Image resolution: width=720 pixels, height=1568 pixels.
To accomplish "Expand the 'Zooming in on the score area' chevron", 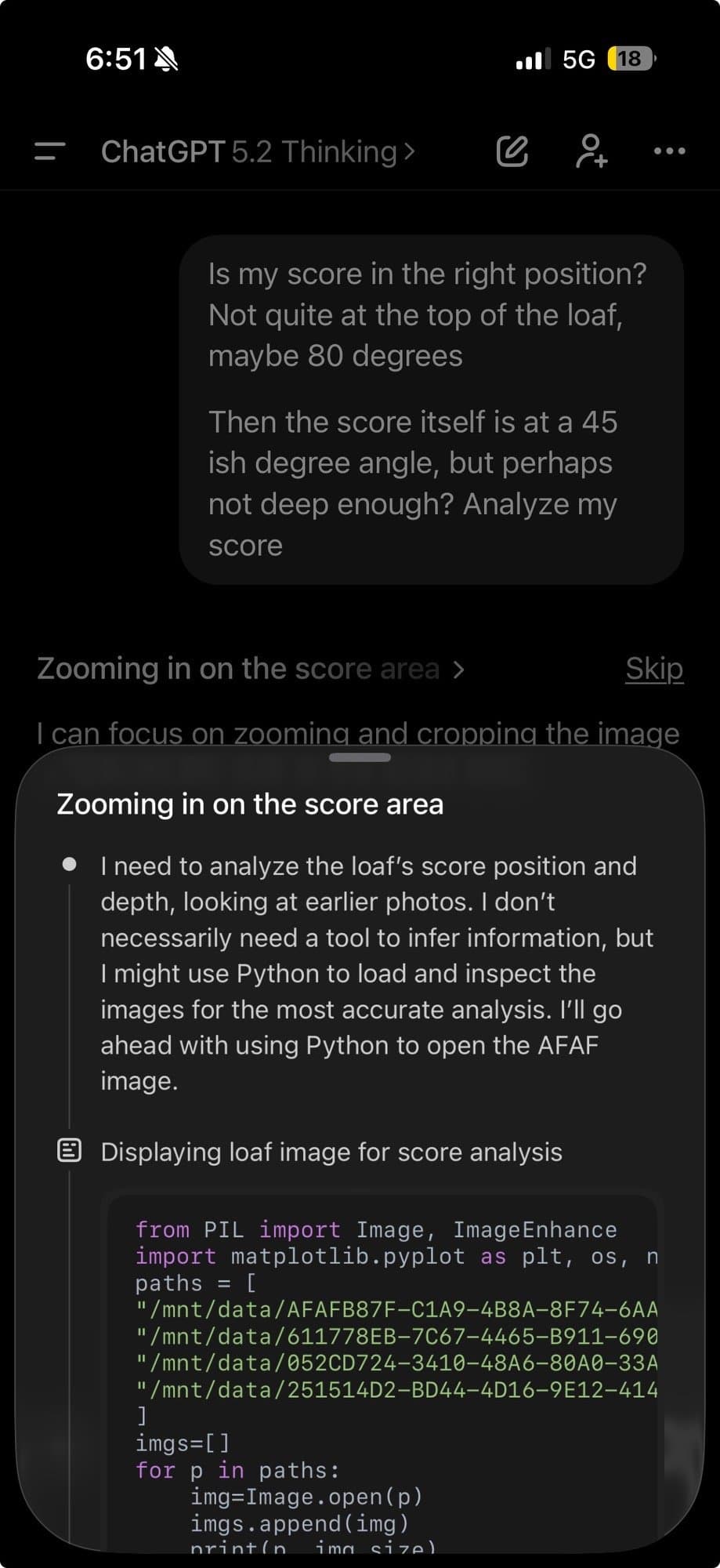I will point(459,669).
